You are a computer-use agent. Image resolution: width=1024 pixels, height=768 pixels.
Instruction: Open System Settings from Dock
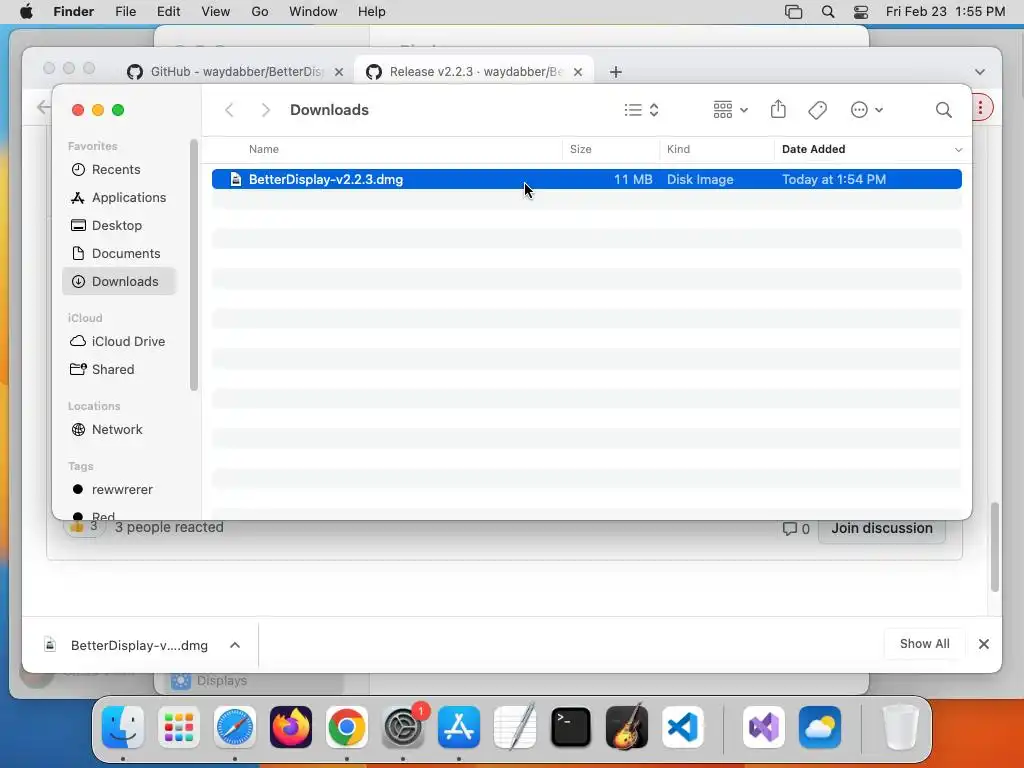point(403,727)
